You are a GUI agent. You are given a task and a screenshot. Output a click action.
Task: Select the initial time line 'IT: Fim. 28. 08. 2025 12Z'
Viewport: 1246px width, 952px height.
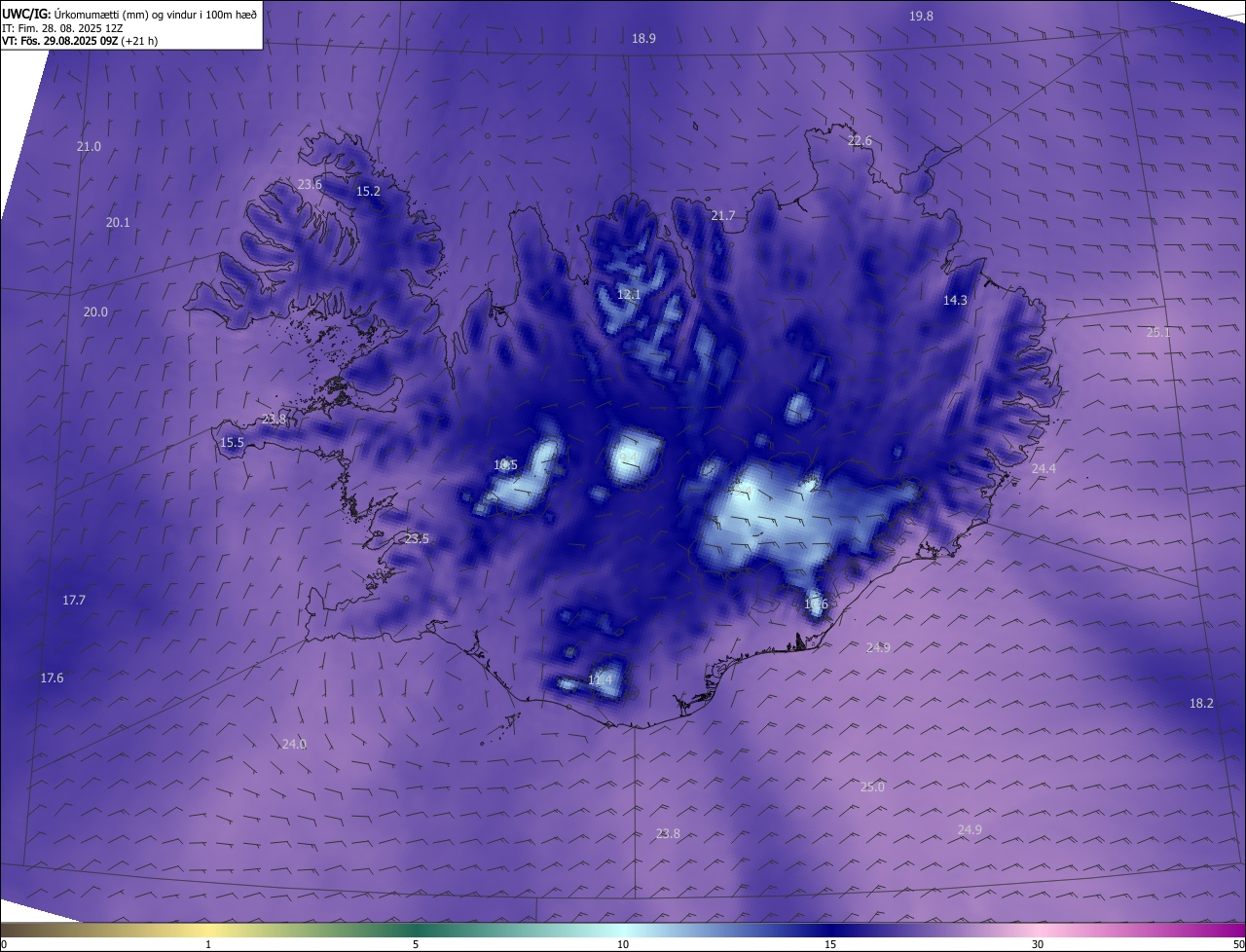pyautogui.click(x=60, y=27)
